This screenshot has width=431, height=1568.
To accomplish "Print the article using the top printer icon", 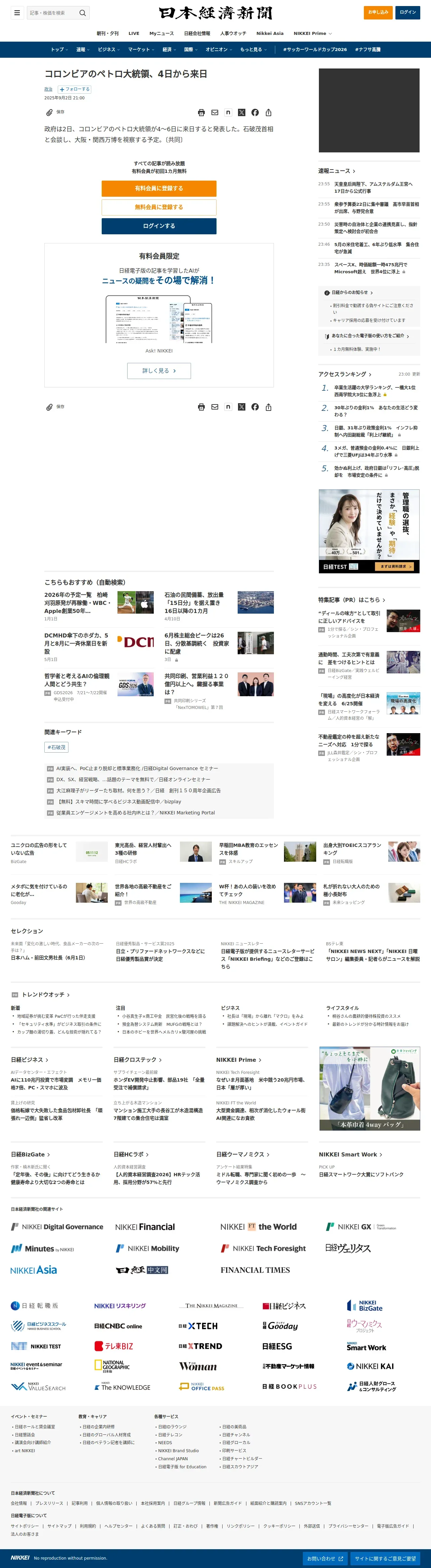I will click(201, 112).
